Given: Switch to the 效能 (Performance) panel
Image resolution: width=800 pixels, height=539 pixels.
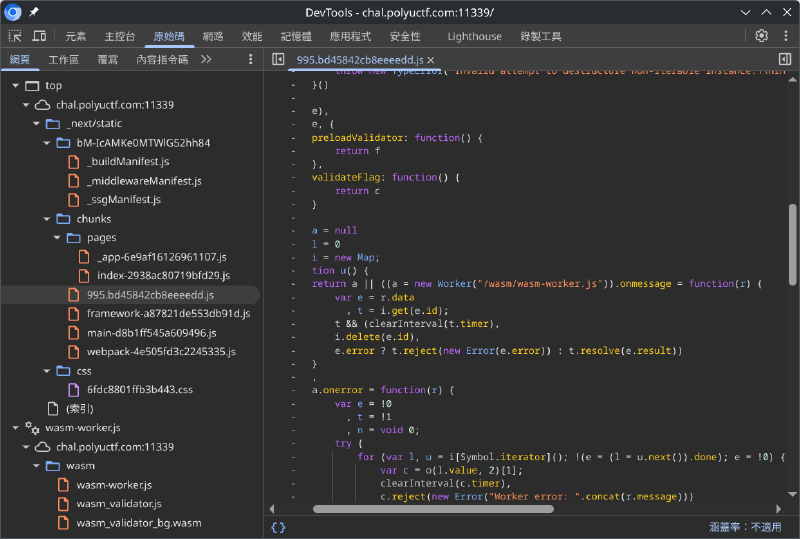Looking at the screenshot, I should point(252,36).
